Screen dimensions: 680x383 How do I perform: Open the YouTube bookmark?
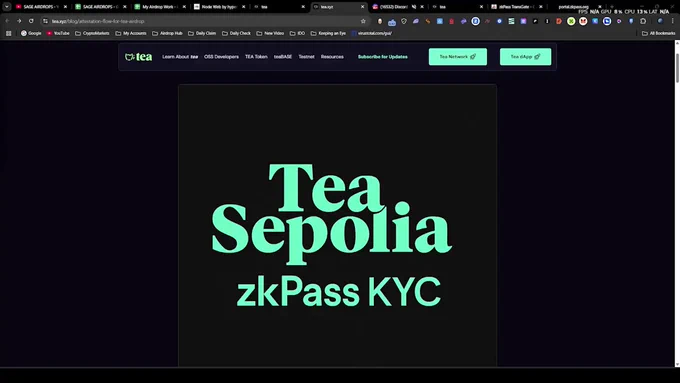pyautogui.click(x=58, y=33)
